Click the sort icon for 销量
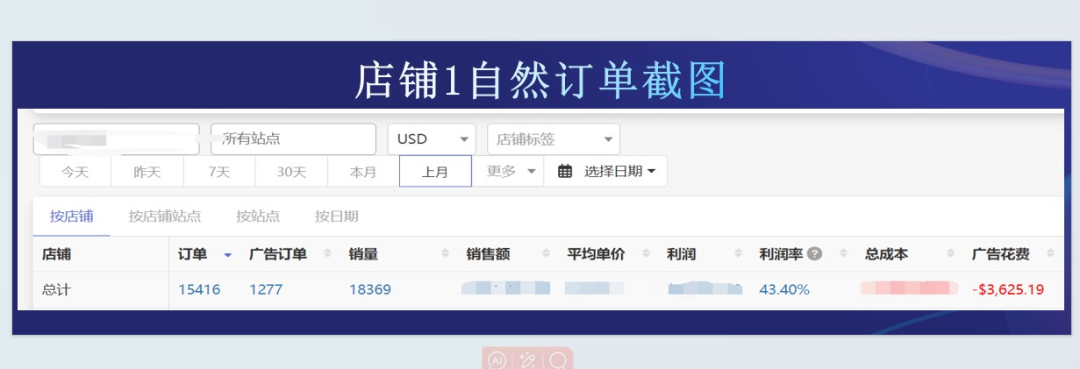The height and width of the screenshot is (369, 1080). pyautogui.click(x=444, y=254)
